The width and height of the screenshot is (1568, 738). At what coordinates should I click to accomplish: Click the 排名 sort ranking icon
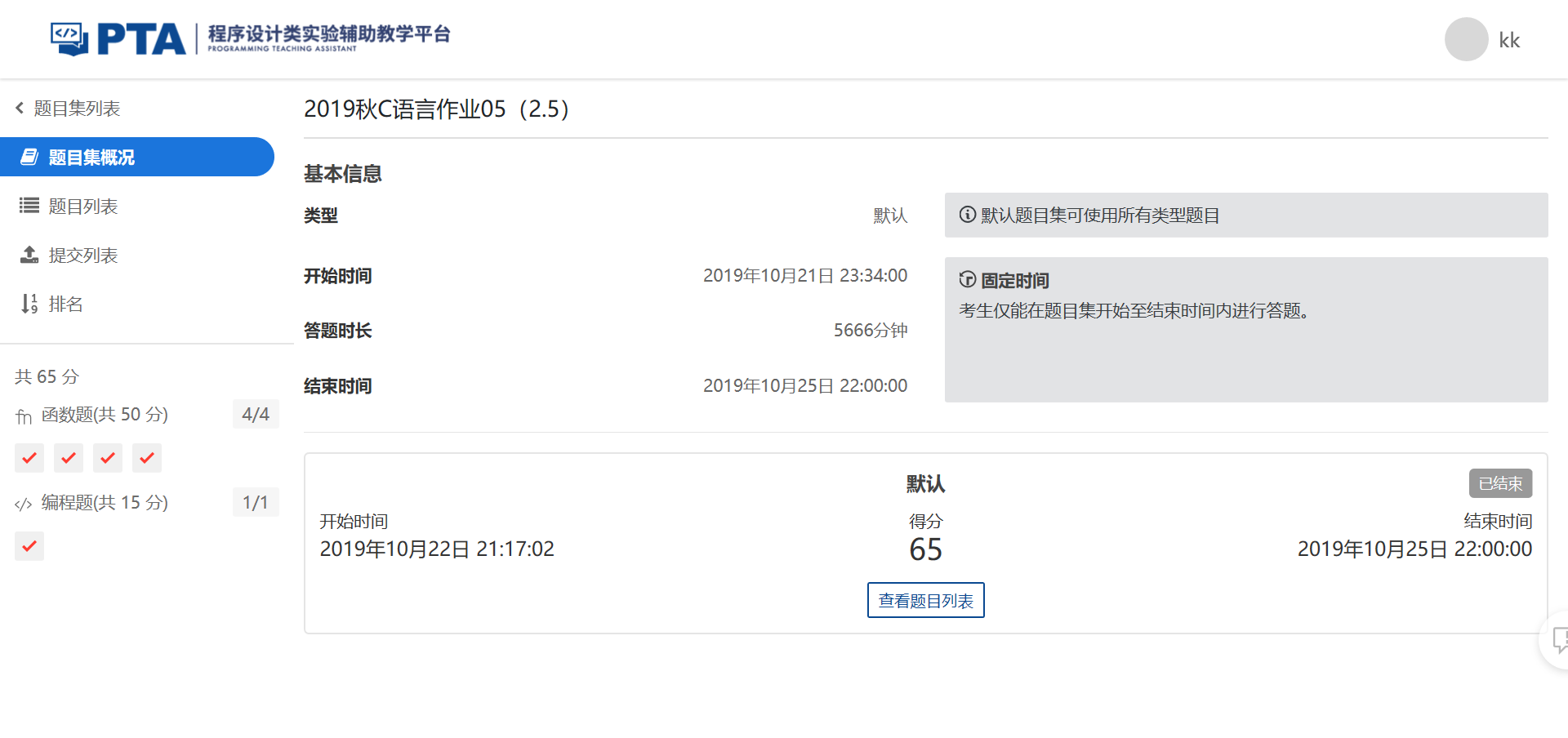(x=29, y=304)
